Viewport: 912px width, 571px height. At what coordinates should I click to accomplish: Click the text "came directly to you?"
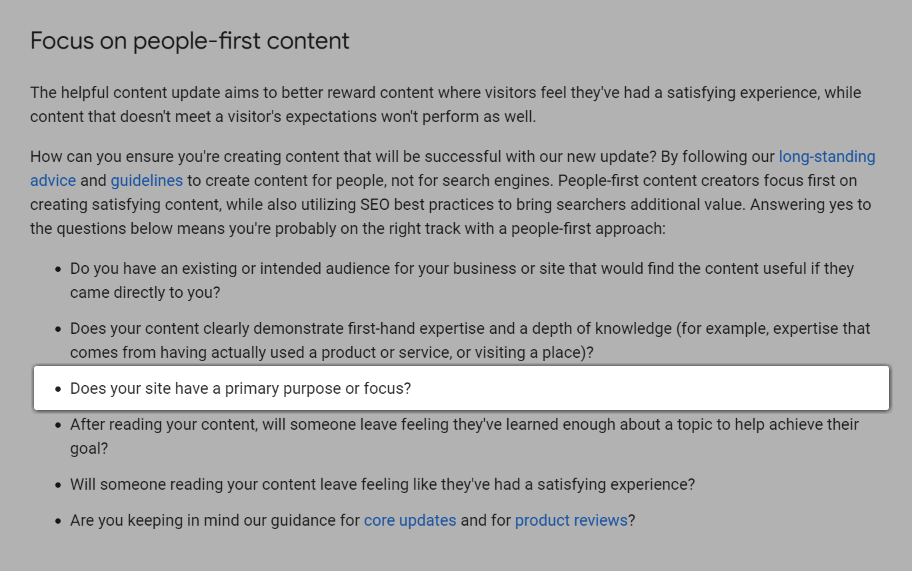point(145,293)
